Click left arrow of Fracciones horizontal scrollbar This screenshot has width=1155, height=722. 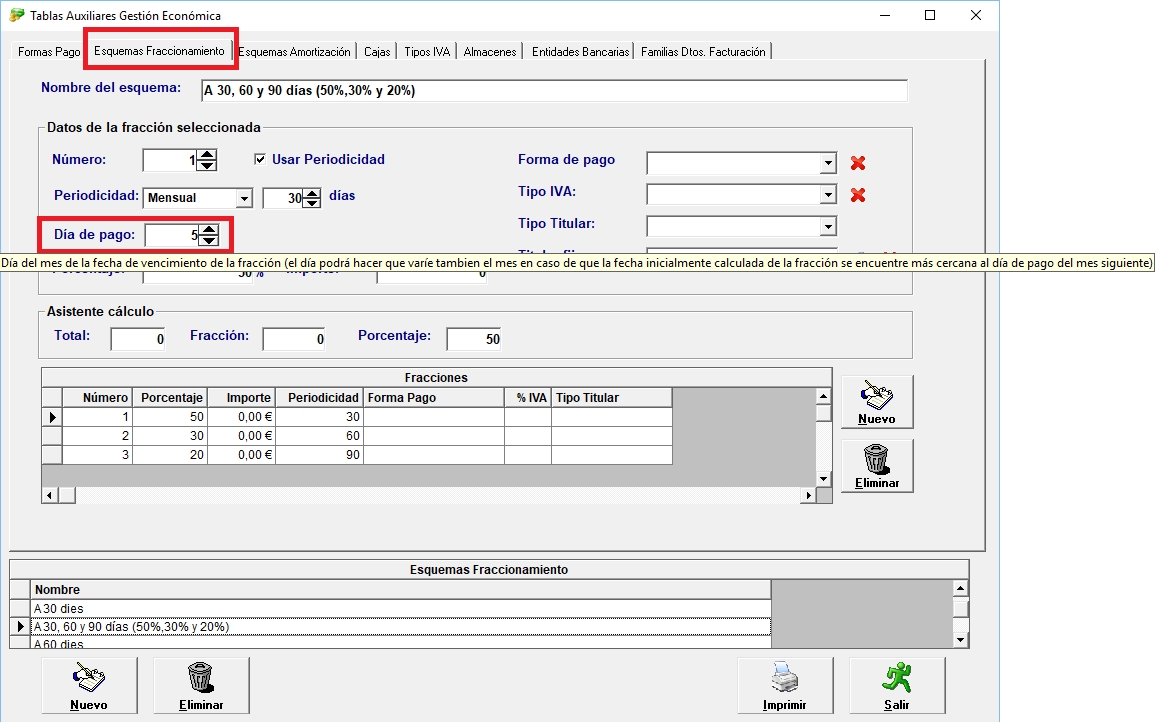49,495
